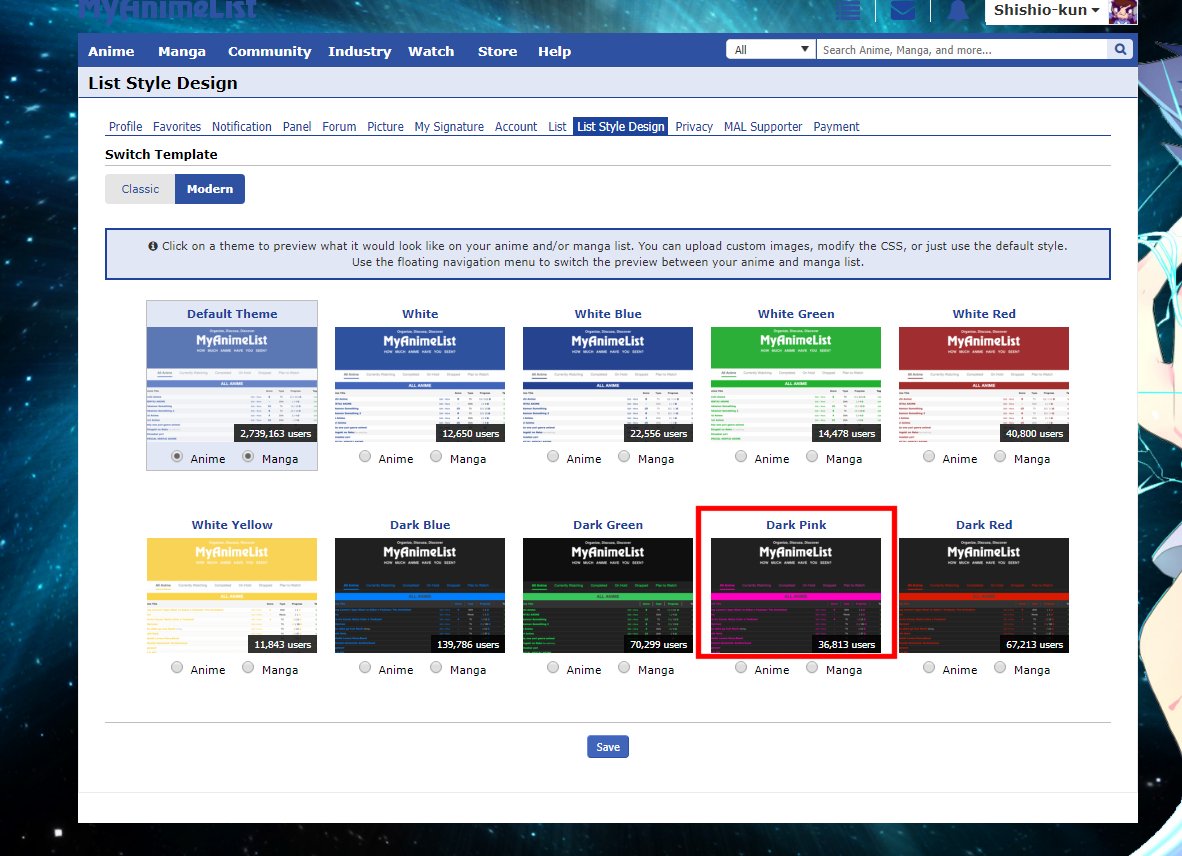Viewport: 1182px width, 856px height.
Task: Select Anime radio for Dark Blue theme
Action: 365,668
